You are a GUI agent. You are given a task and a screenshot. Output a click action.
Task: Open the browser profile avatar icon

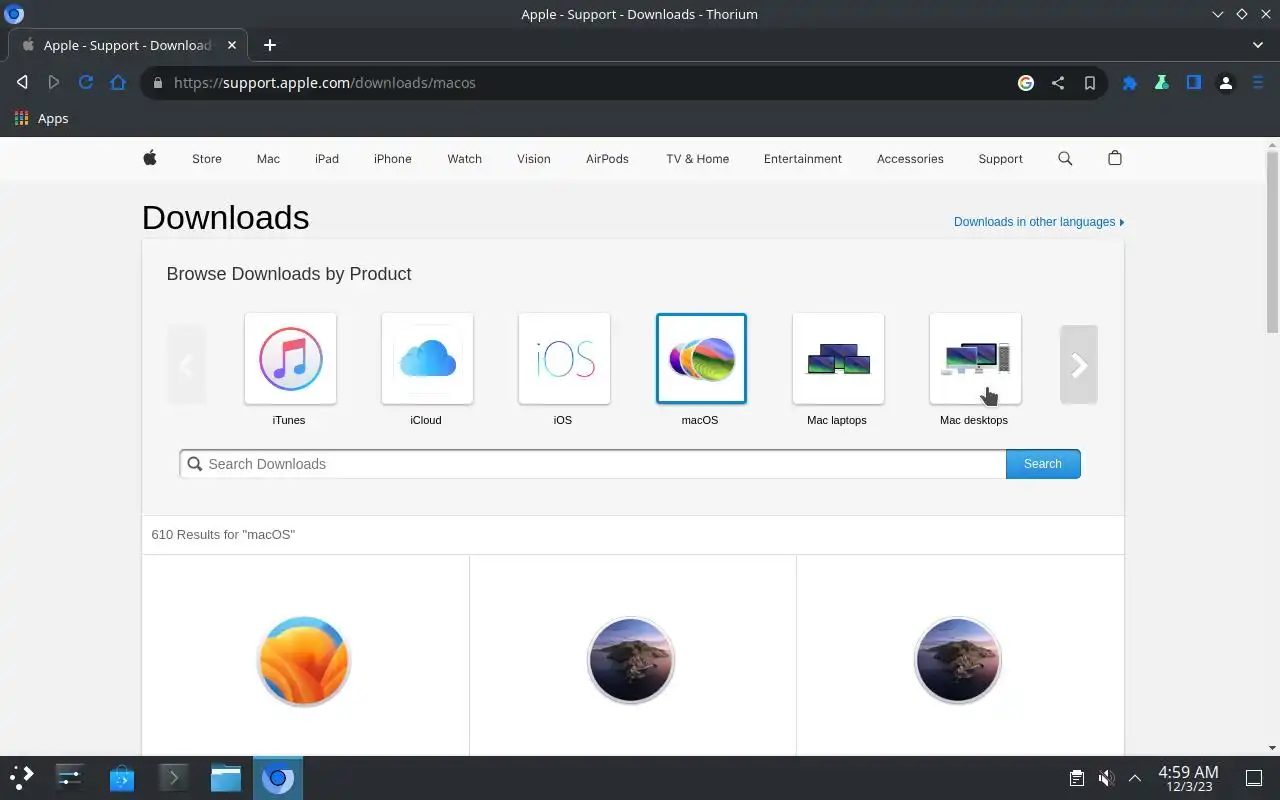tap(1226, 83)
